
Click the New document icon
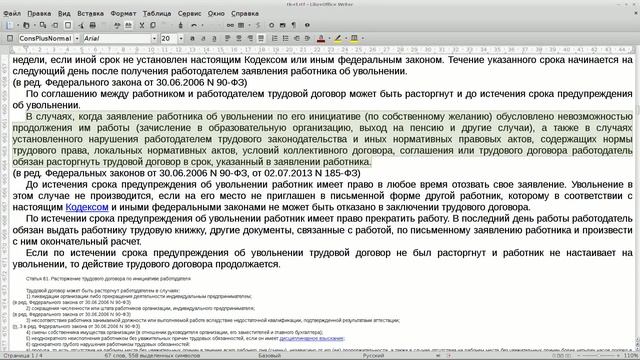click(9, 25)
